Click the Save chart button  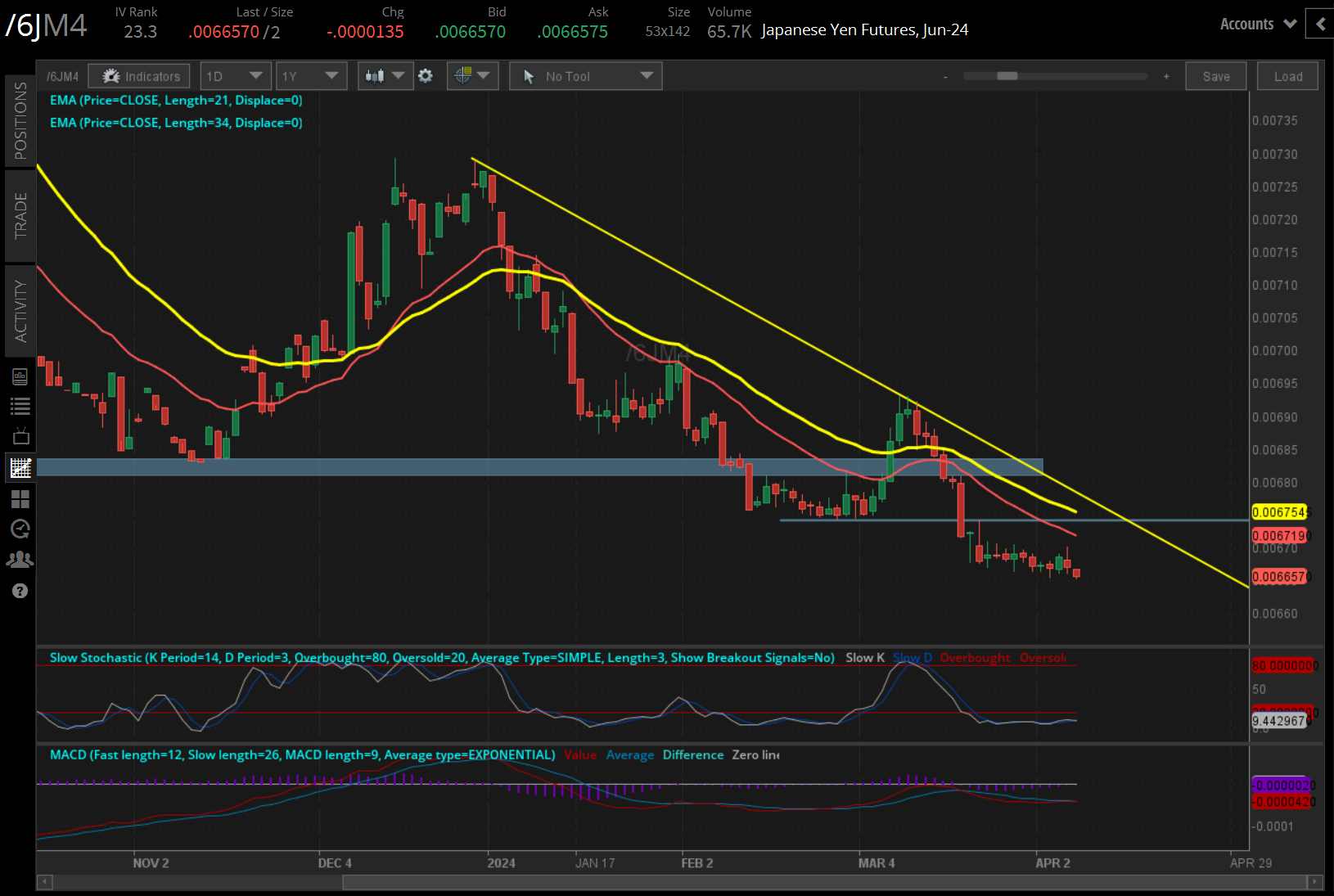point(1215,76)
